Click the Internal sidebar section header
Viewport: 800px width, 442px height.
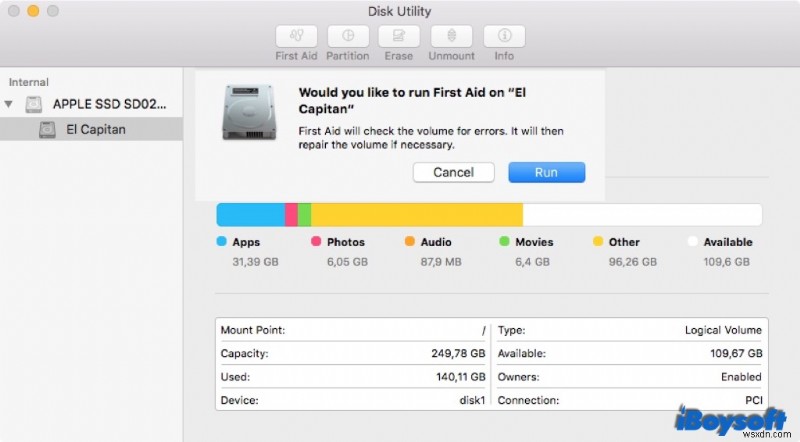click(29, 82)
